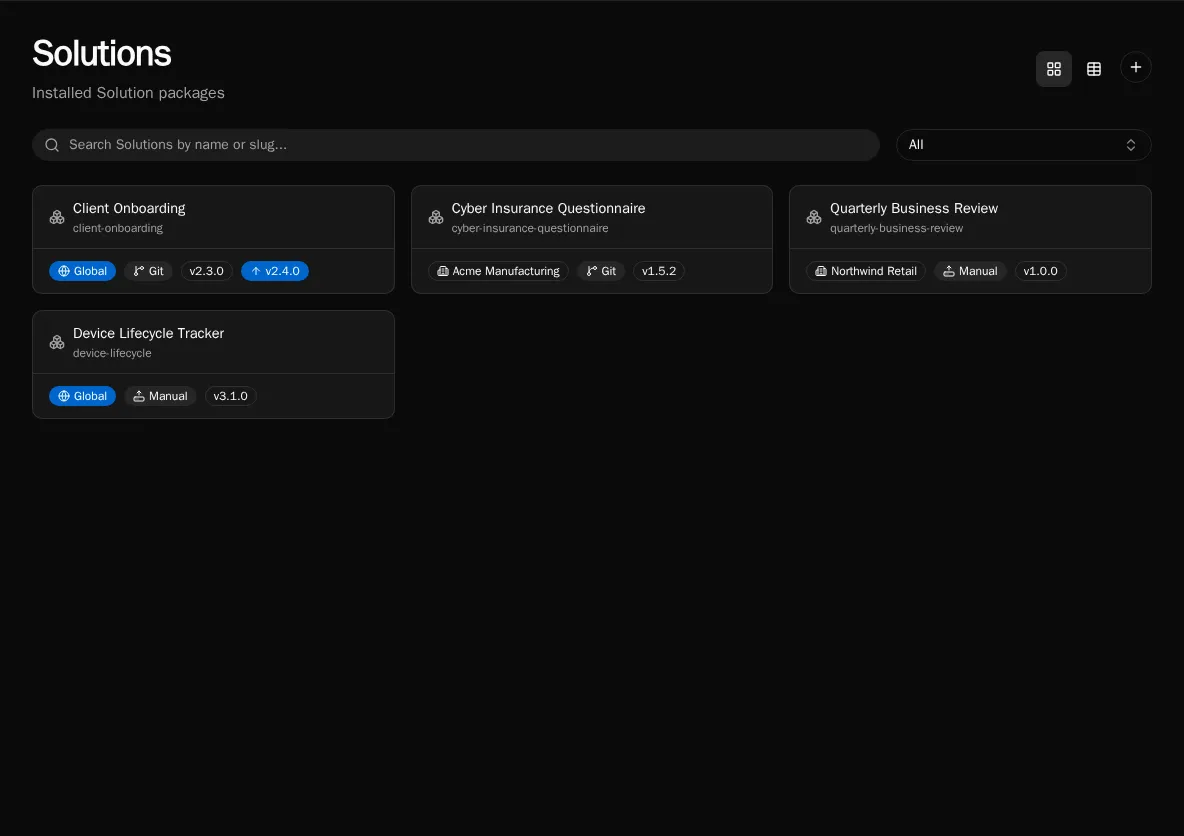Click the Acme Manufacturing organization badge

point(498,271)
